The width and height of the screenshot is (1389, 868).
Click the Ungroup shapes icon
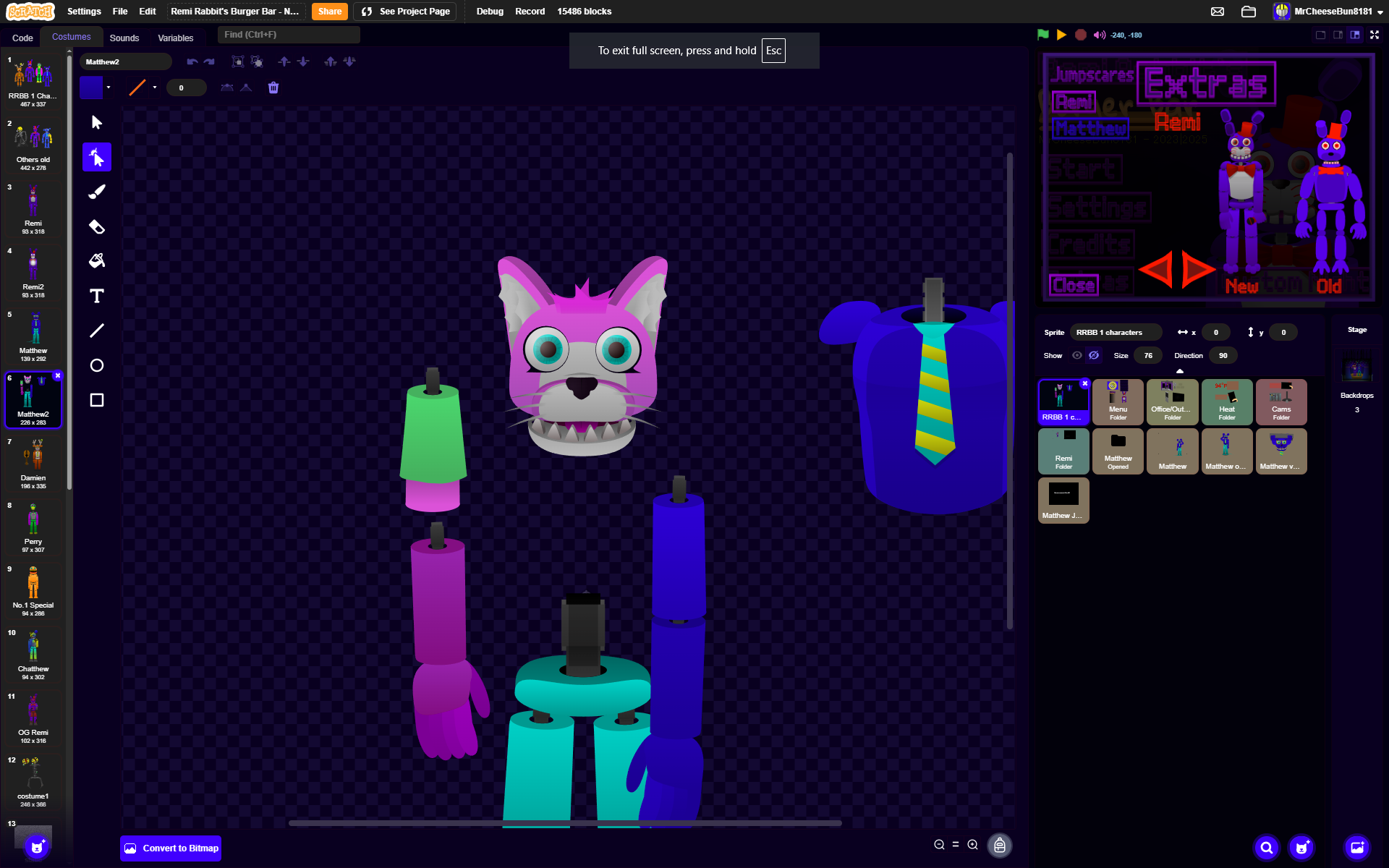click(x=257, y=62)
